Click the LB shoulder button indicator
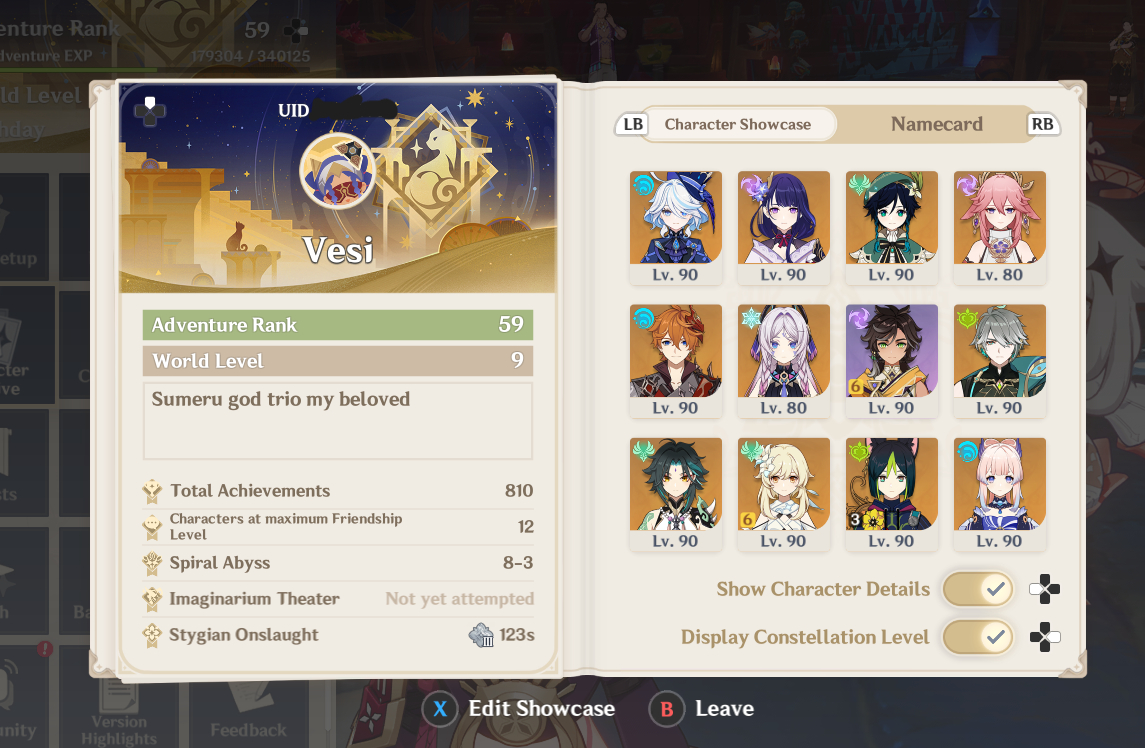Viewport: 1145px width, 748px height. pyautogui.click(x=632, y=124)
